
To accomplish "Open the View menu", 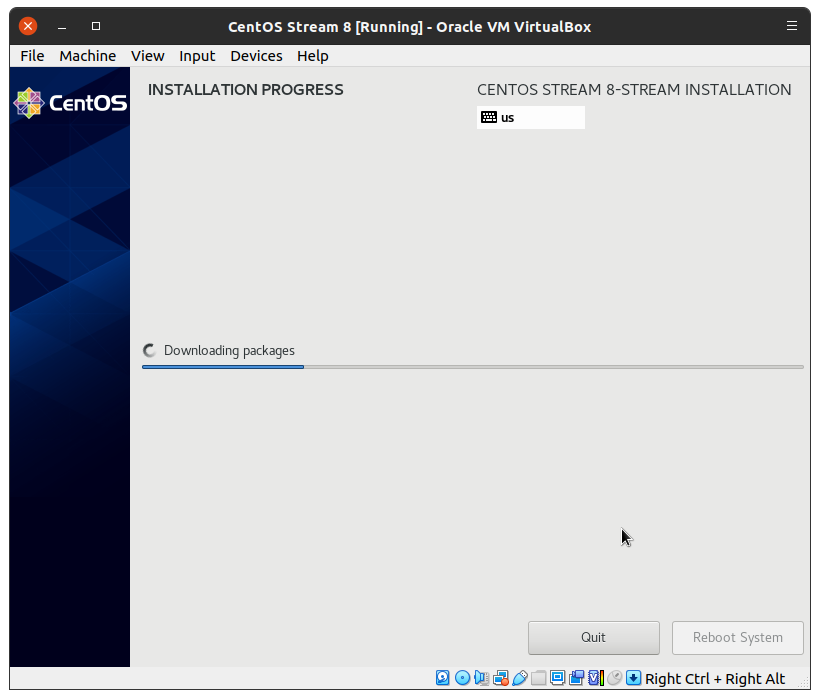I will tap(147, 56).
